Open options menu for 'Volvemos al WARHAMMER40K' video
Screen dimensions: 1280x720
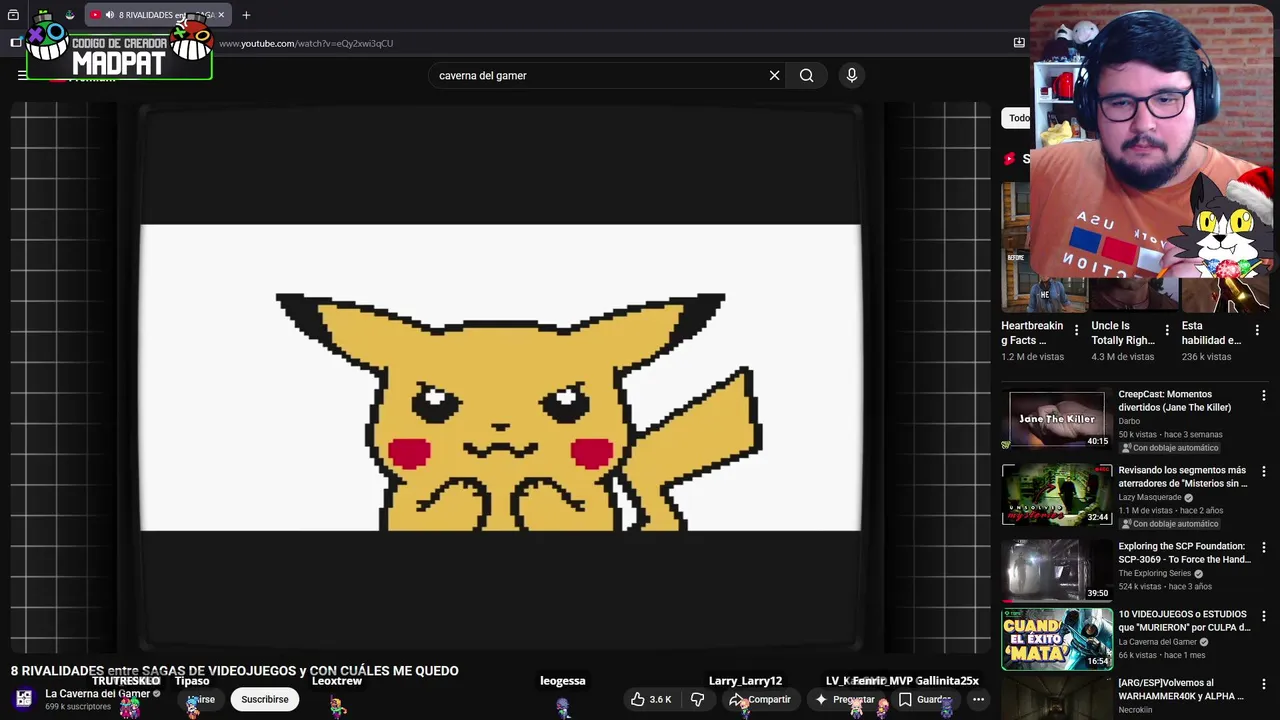click(1263, 684)
